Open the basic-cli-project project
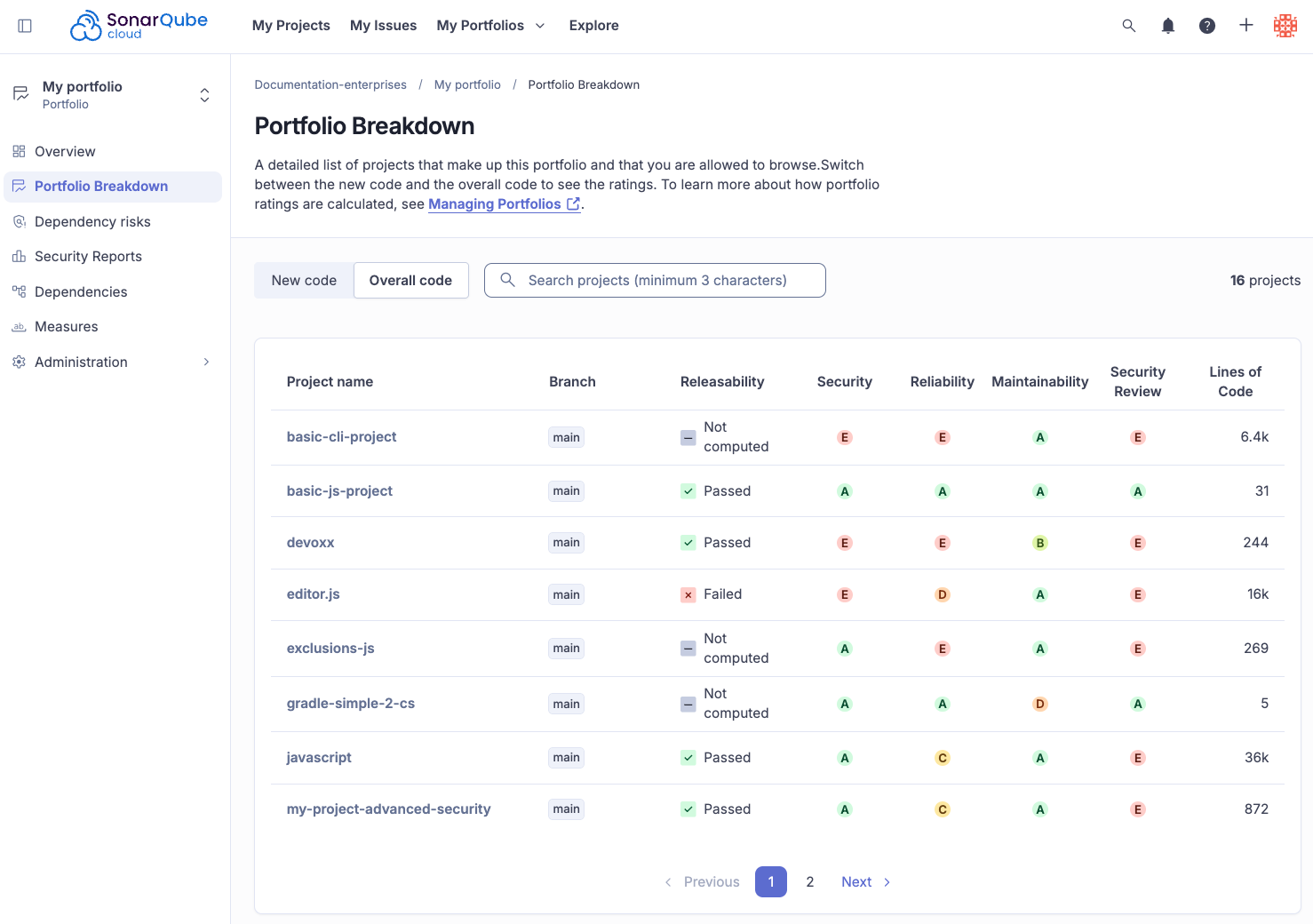 click(342, 437)
